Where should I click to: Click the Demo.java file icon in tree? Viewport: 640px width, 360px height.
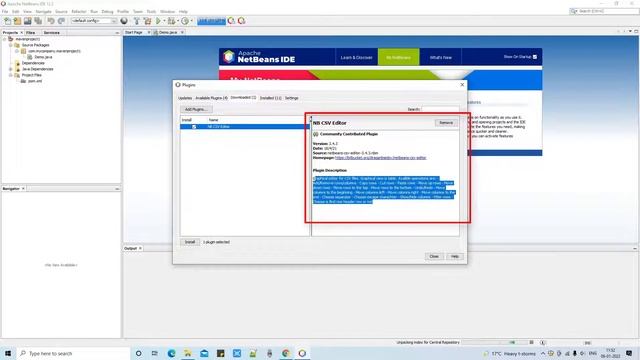(x=30, y=57)
